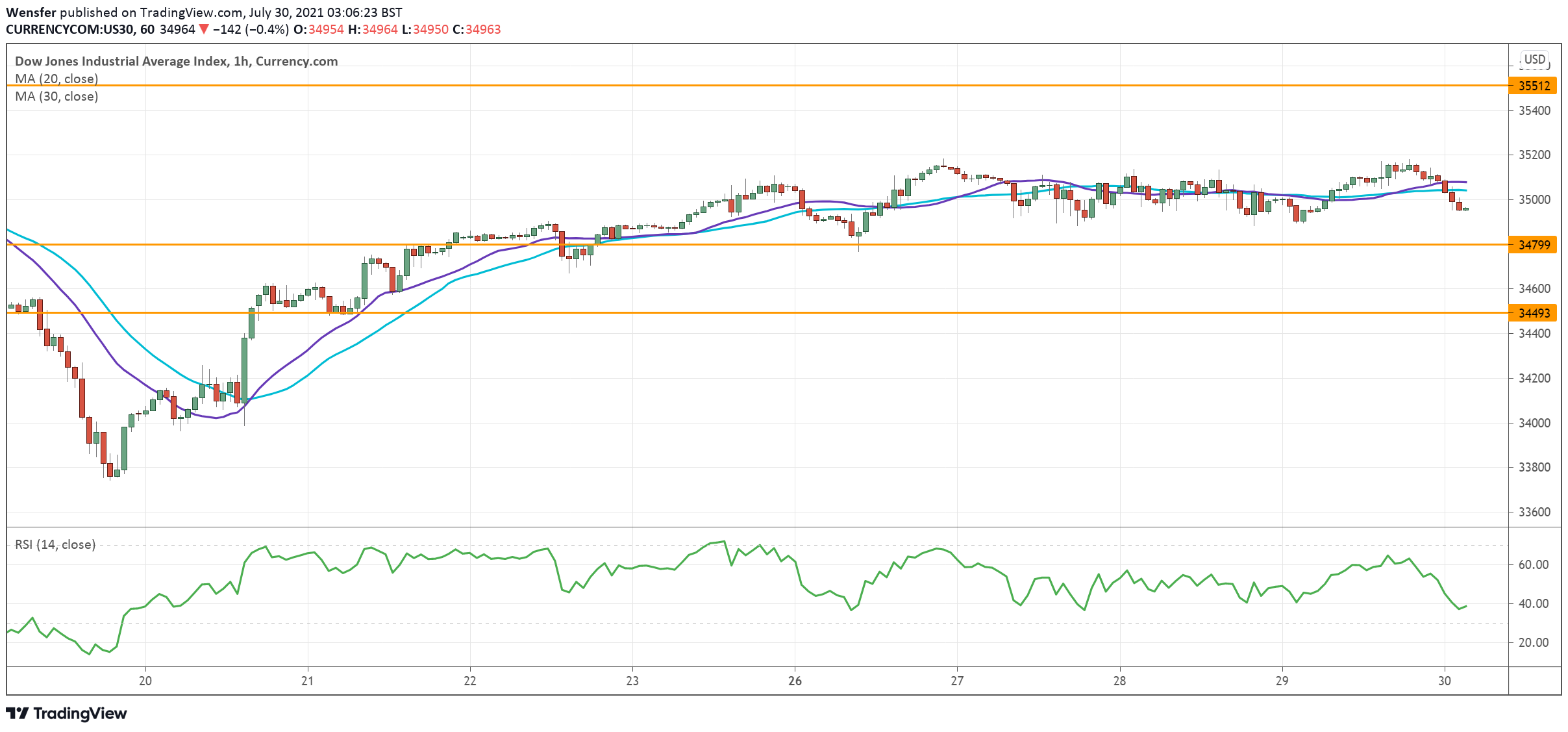This screenshot has width=1568, height=732.
Task: Click date label 20 on time axis
Action: pyautogui.click(x=145, y=681)
